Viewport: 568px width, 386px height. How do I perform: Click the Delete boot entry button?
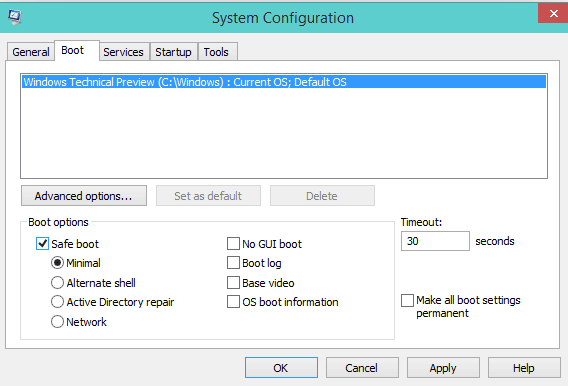pyautogui.click(x=322, y=196)
